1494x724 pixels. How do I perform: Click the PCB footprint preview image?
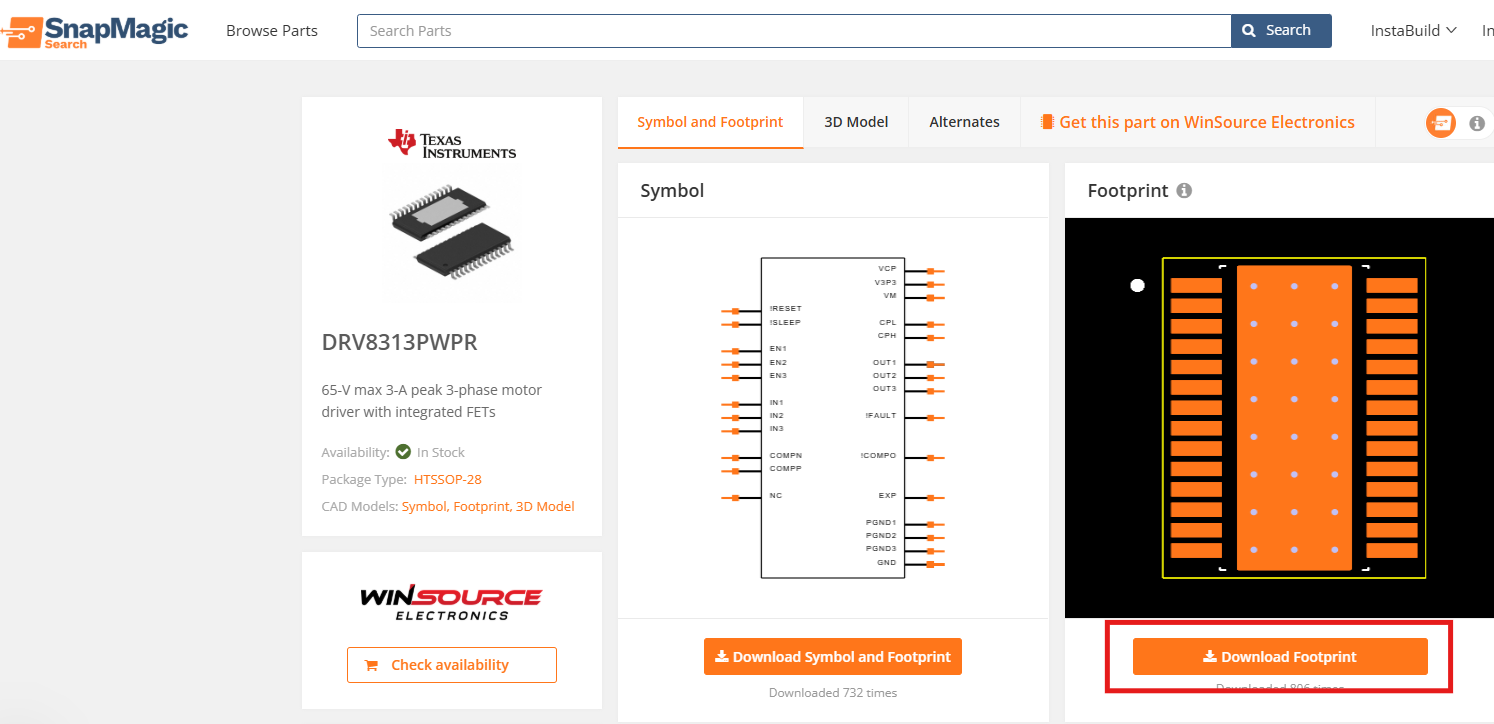coord(1279,418)
